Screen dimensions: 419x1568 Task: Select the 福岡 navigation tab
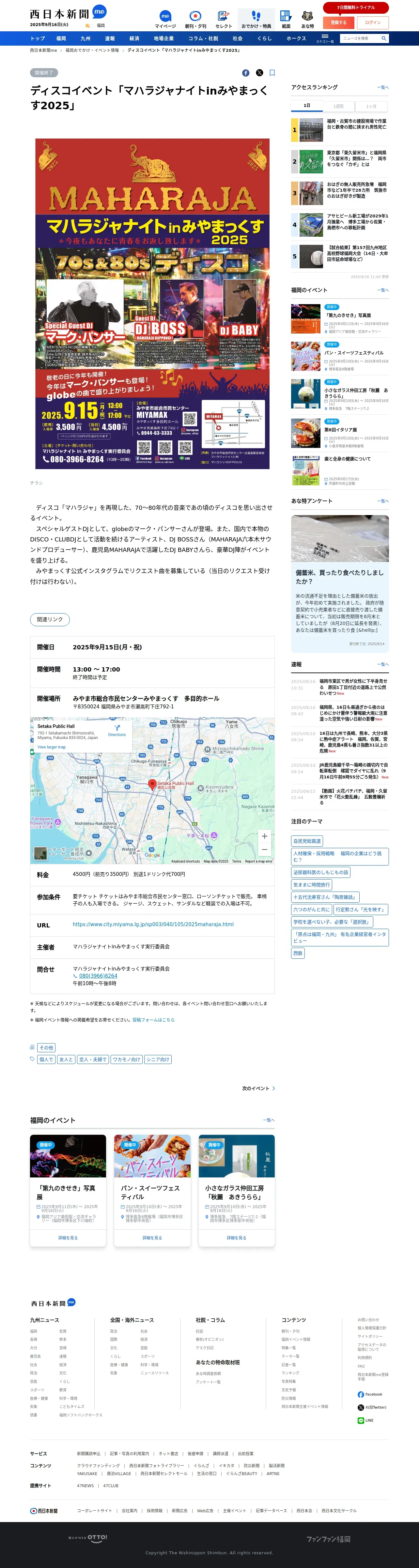(61, 38)
